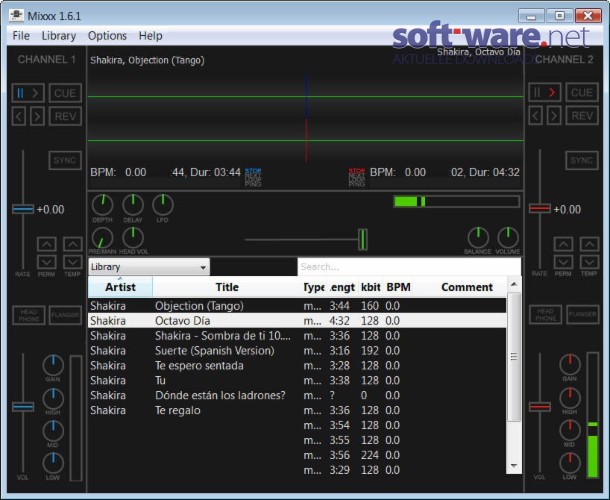Click Channel 1 play/pause button
610x500 pixels.
[x=28, y=93]
